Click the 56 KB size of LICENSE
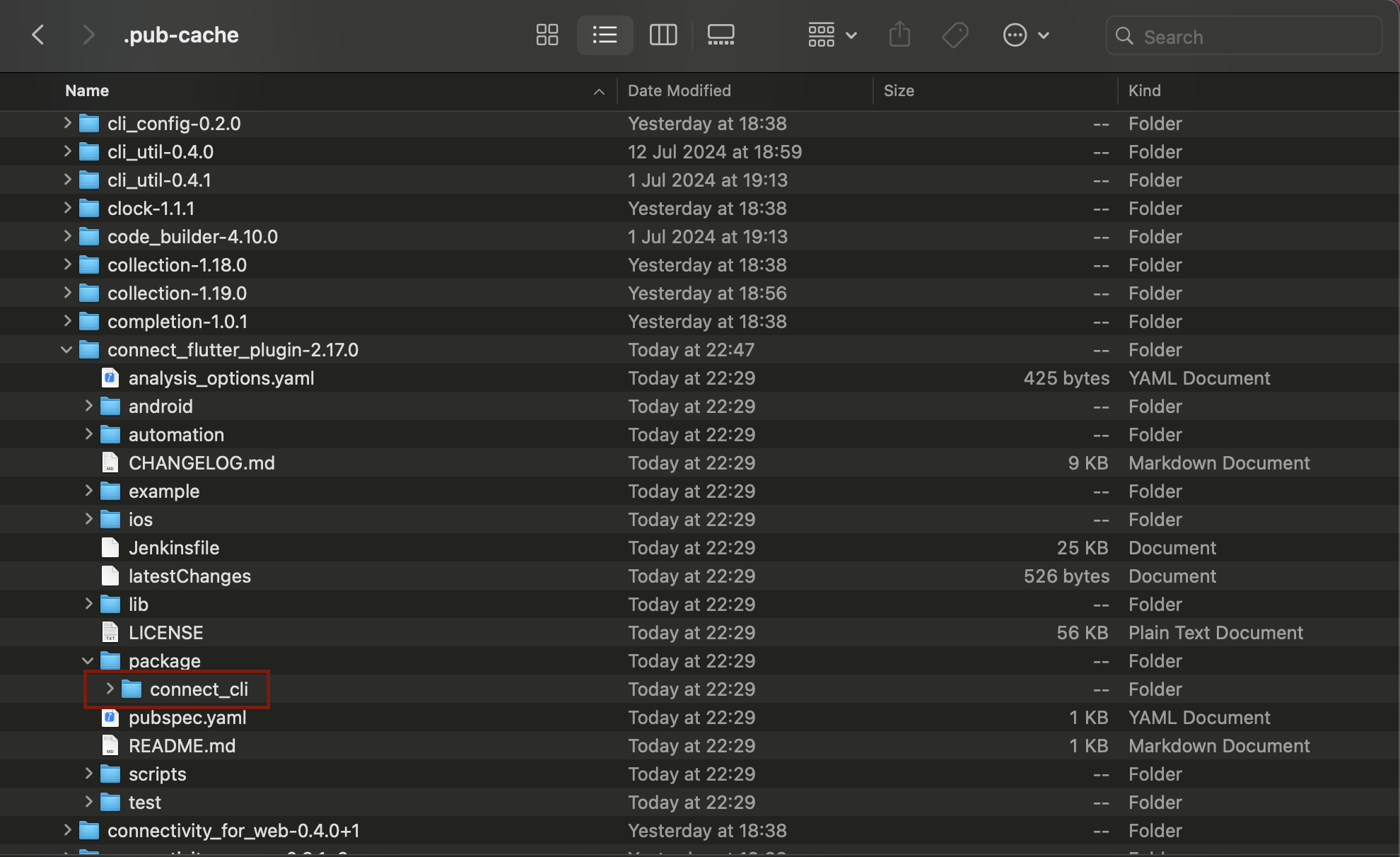1400x857 pixels. pyautogui.click(x=1083, y=632)
